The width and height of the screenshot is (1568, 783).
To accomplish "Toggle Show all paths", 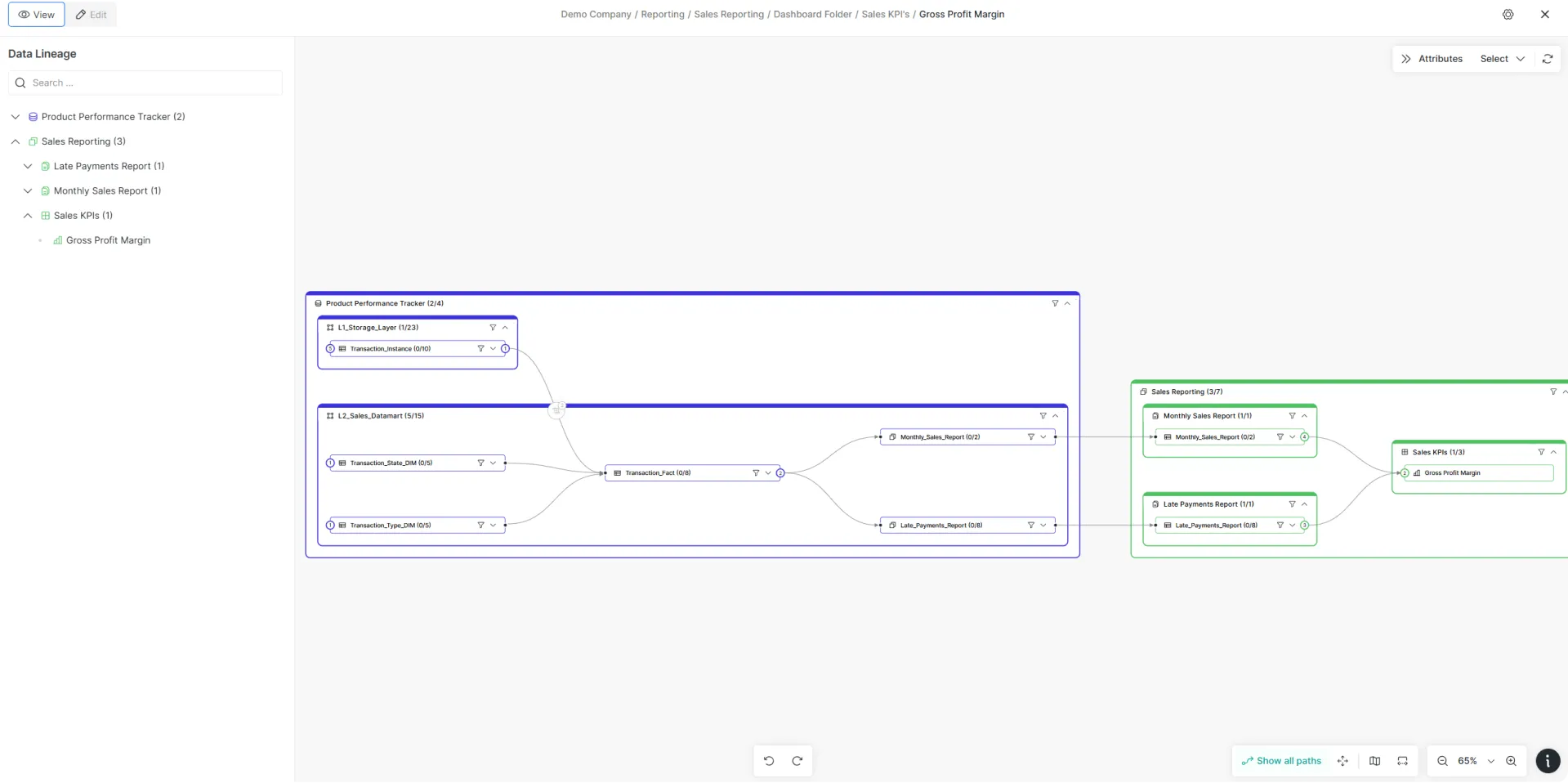I will click(1281, 761).
